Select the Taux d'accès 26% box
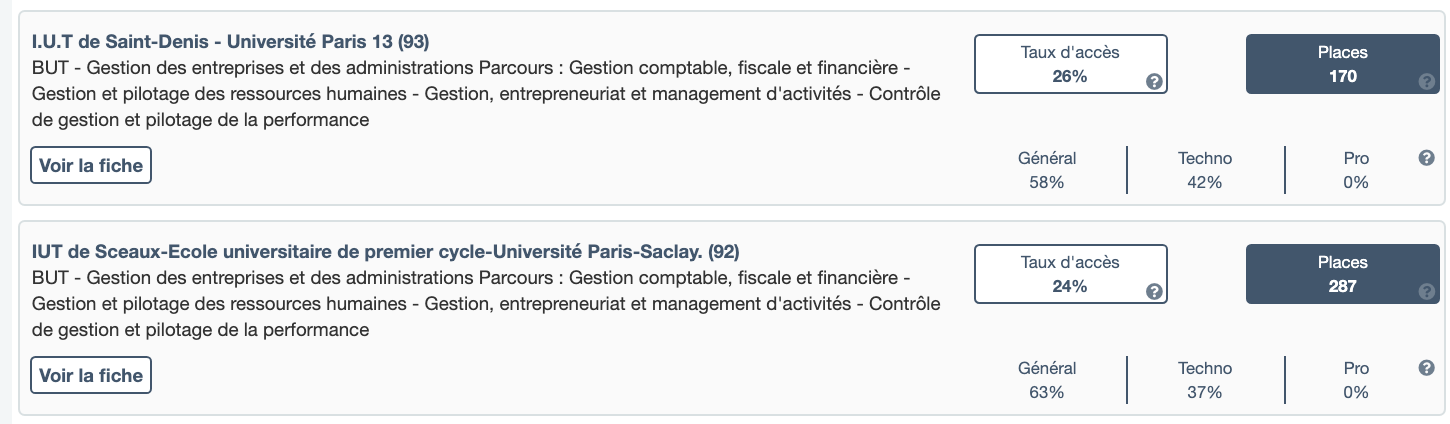Viewport: 1450px width, 424px height. 1070,64
